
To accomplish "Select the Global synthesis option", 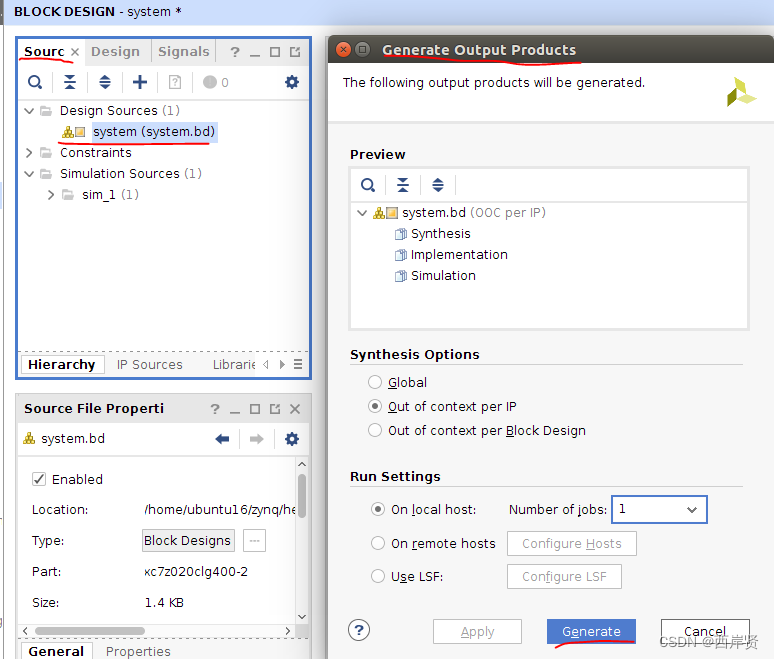I will point(375,382).
